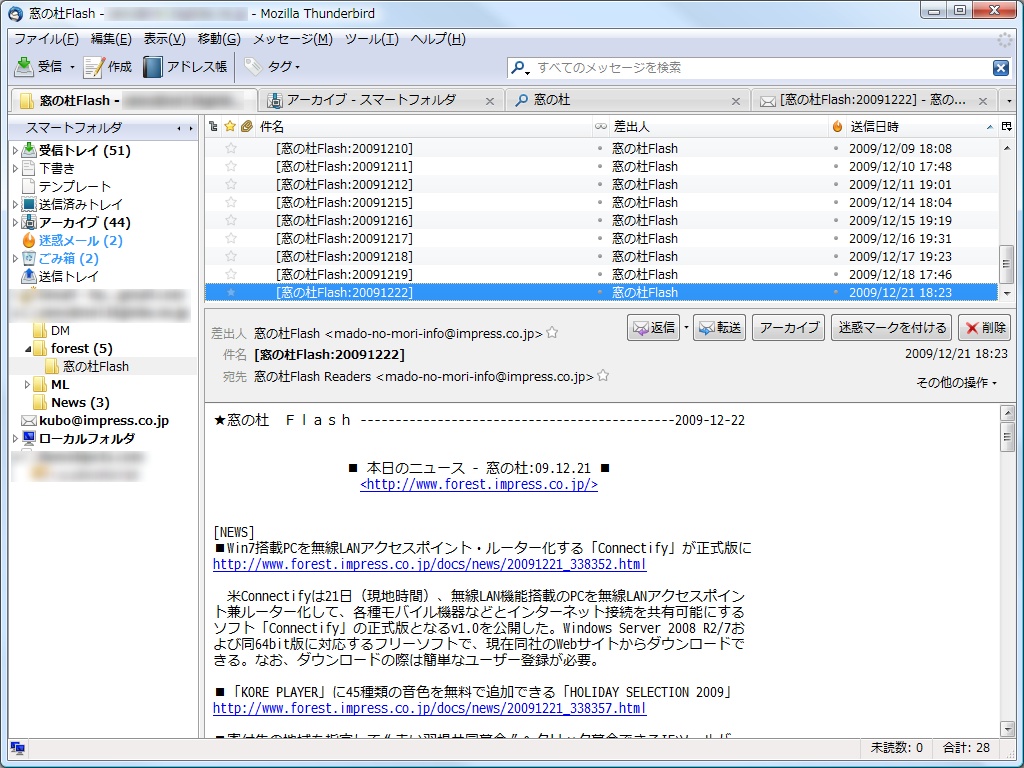Expand the ML folder
Viewport: 1024px width, 768px height.
(27, 385)
